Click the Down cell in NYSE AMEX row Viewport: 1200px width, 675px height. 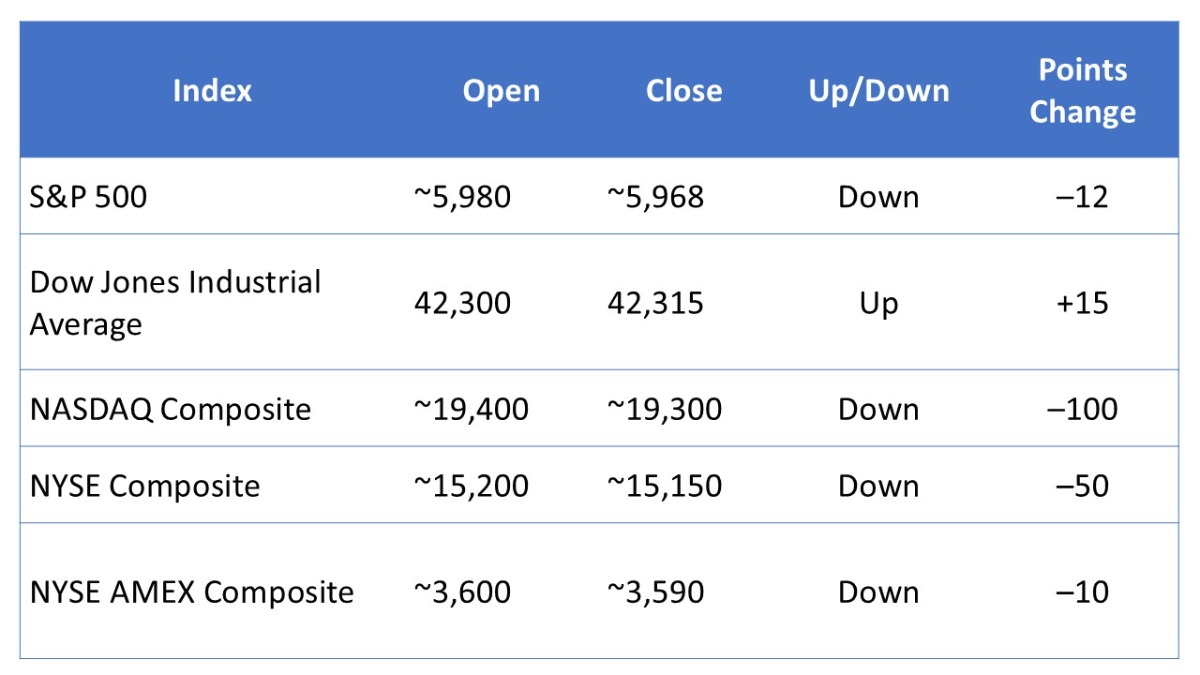[878, 592]
